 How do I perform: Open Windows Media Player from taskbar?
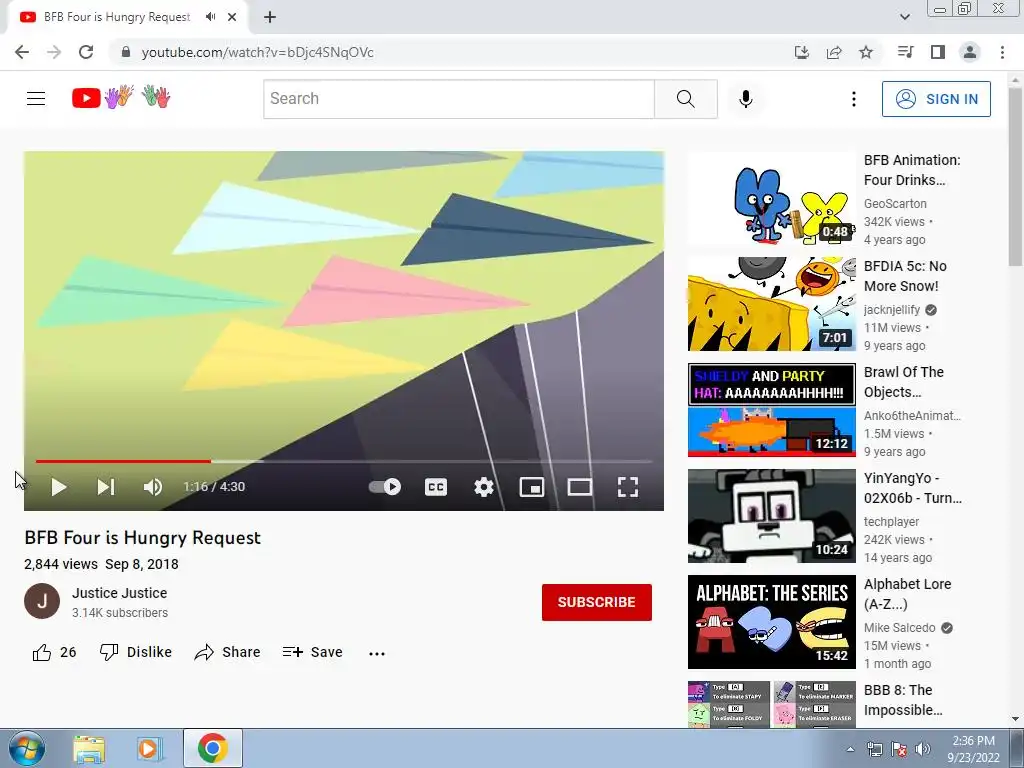[x=149, y=748]
